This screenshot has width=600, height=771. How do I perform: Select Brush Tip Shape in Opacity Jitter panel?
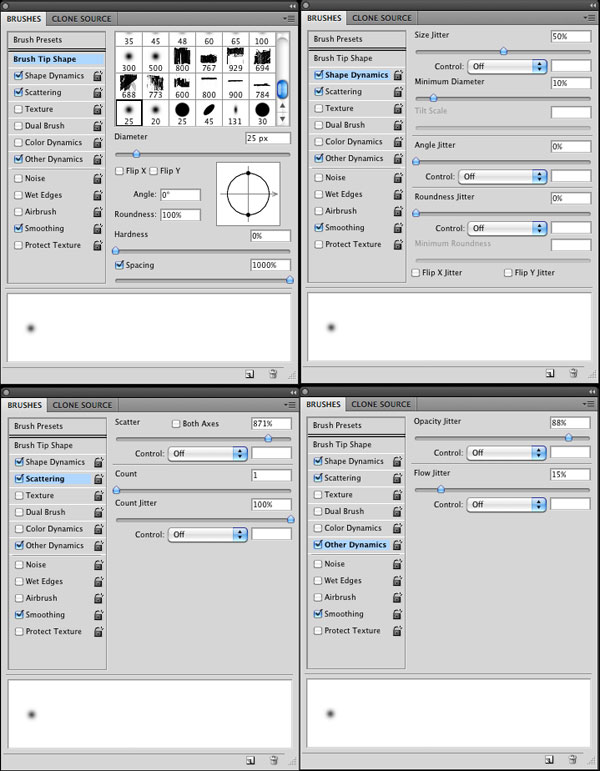pyautogui.click(x=356, y=445)
